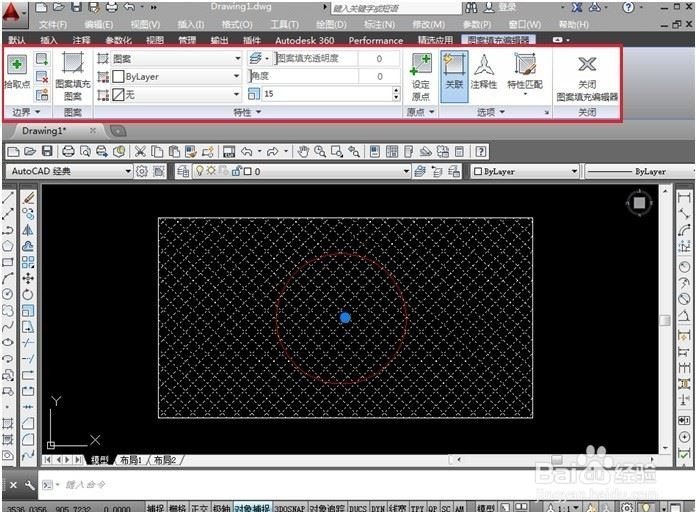
Task: Click the Cut scissors icon in standard toolbar
Action: [140, 151]
